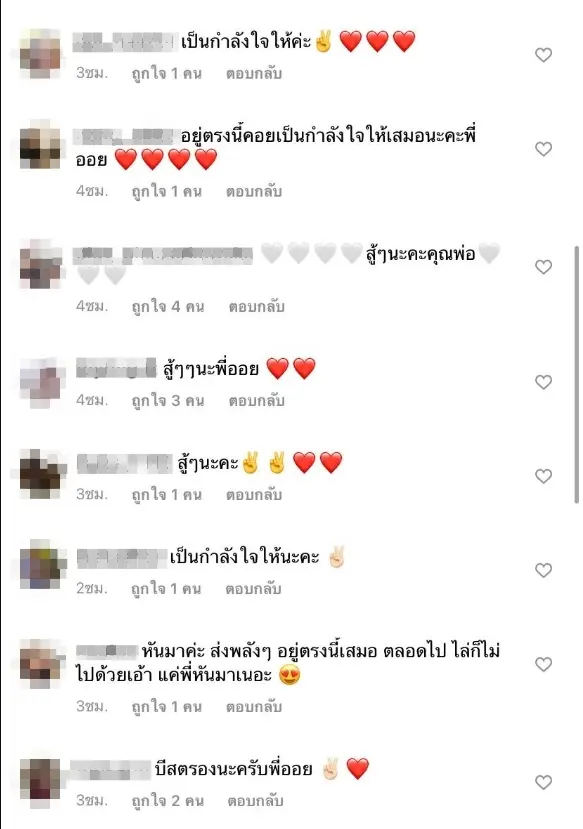Click ตอบกลับ under 'สู้ๆนะคะคุณพ่อ' comment
The height and width of the screenshot is (829, 583).
click(x=257, y=307)
